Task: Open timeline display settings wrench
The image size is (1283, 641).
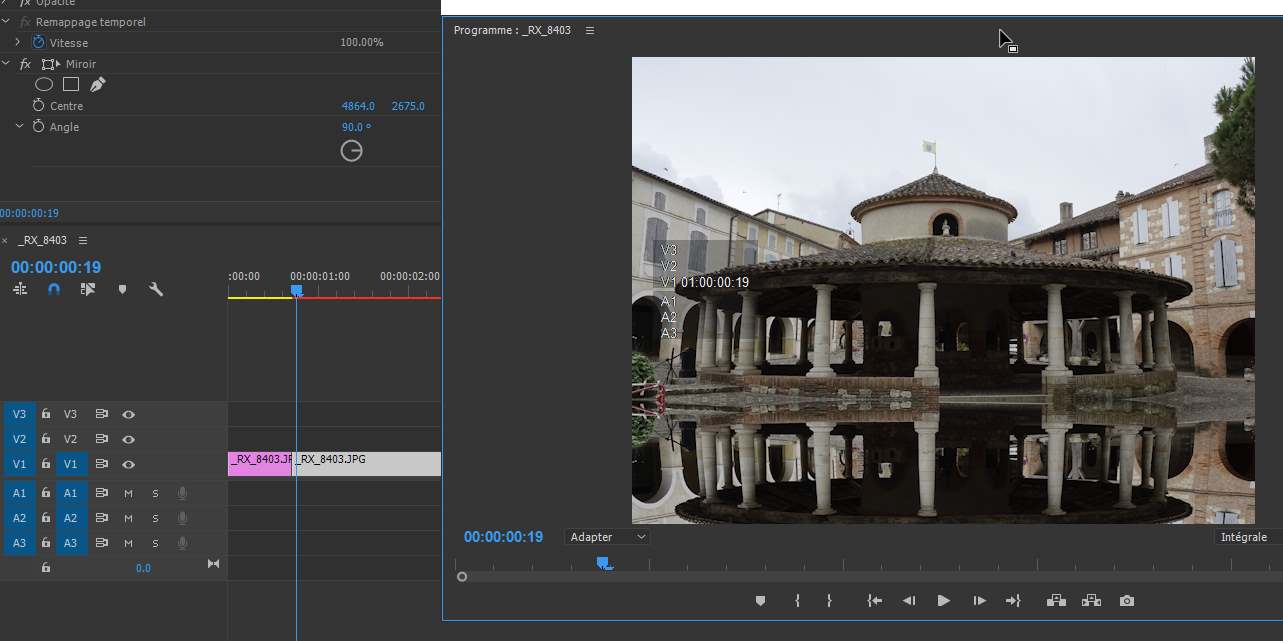Action: click(156, 289)
